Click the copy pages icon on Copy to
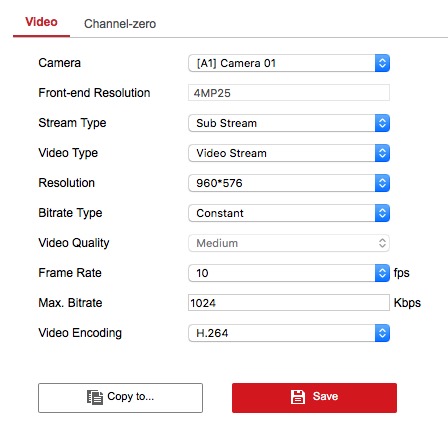Viewport: 448px width, 433px height. click(x=95, y=397)
